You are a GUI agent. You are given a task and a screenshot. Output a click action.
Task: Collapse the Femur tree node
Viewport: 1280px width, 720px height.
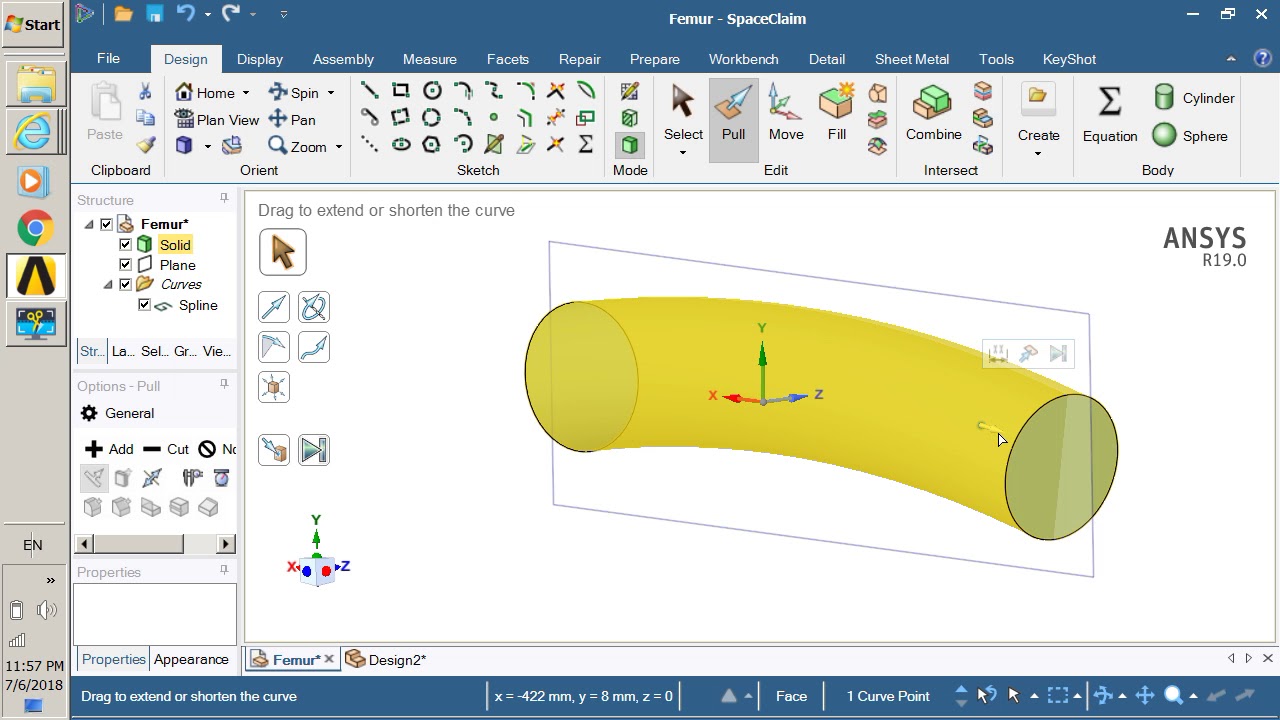pyautogui.click(x=89, y=224)
